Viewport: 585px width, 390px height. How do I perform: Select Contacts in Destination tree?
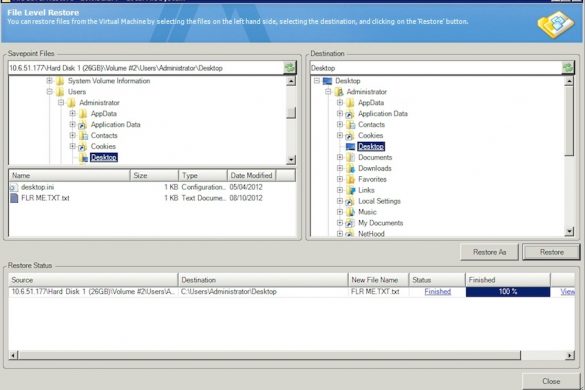coord(371,124)
